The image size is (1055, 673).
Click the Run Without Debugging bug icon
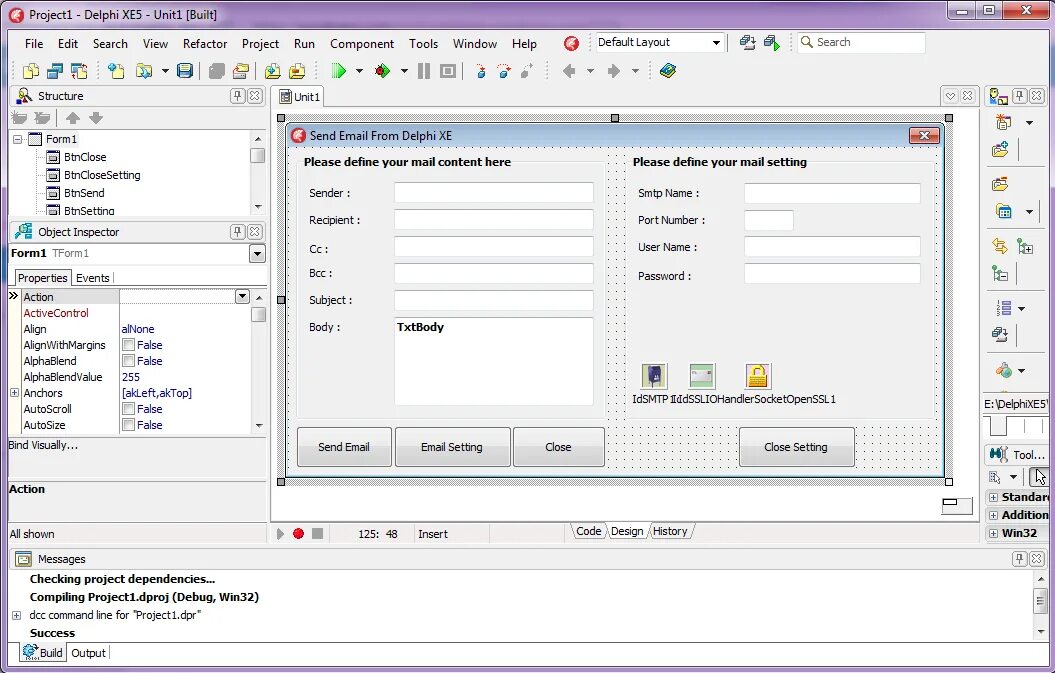pyautogui.click(x=383, y=71)
